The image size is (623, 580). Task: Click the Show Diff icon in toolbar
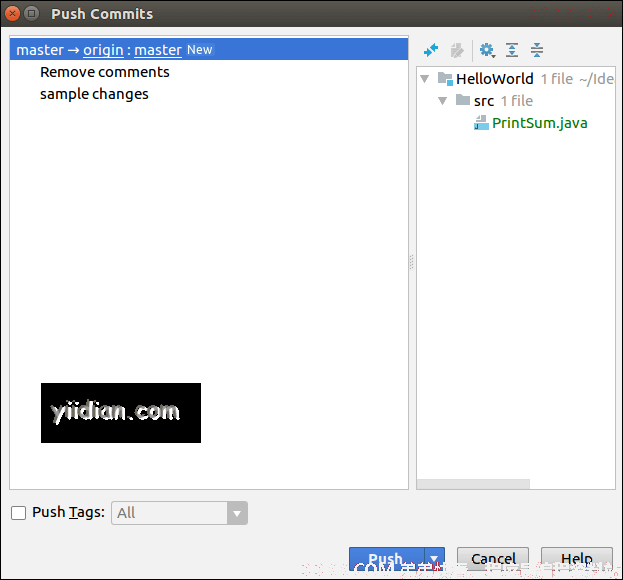tap(431, 50)
